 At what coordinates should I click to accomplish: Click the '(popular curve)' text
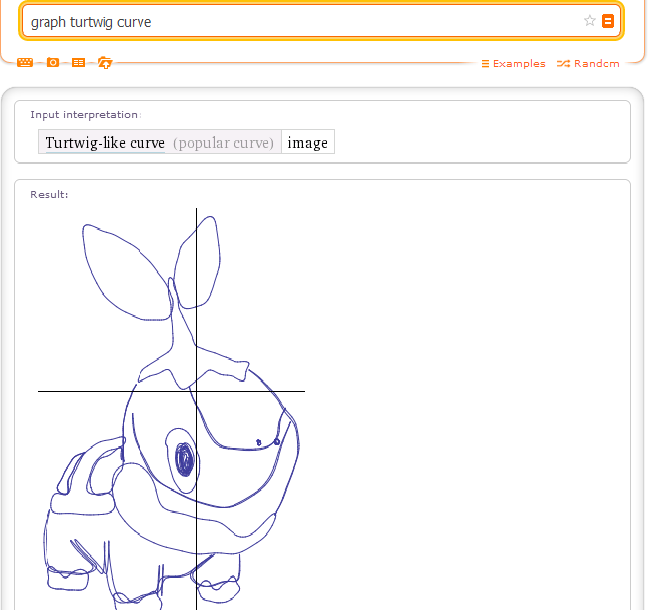[x=223, y=143]
